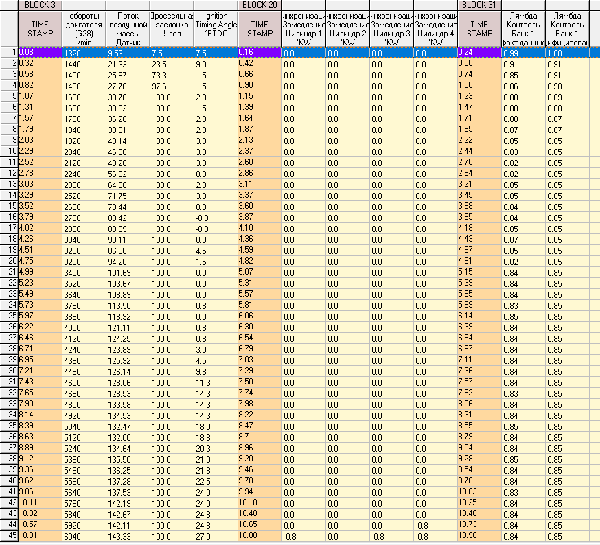Select the BLOCK 20 group header

click(259, 5)
